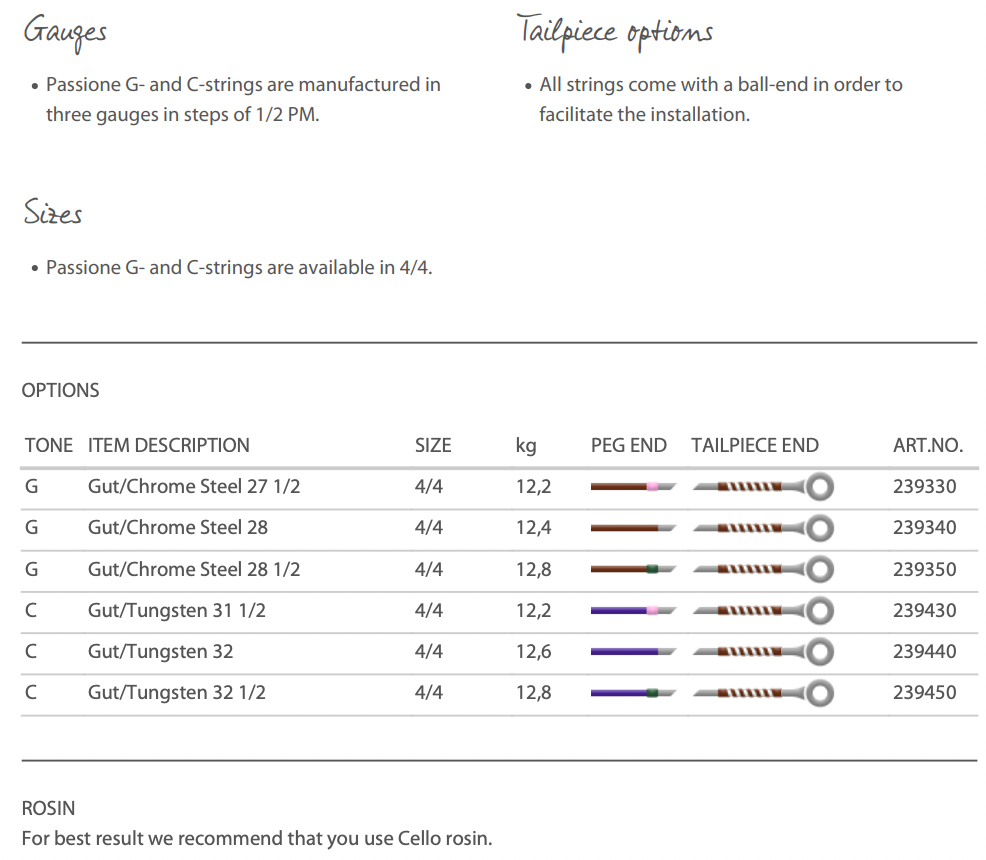986x860 pixels.
Task: Click tailpiece end ball icon for article 239330
Action: (820, 487)
